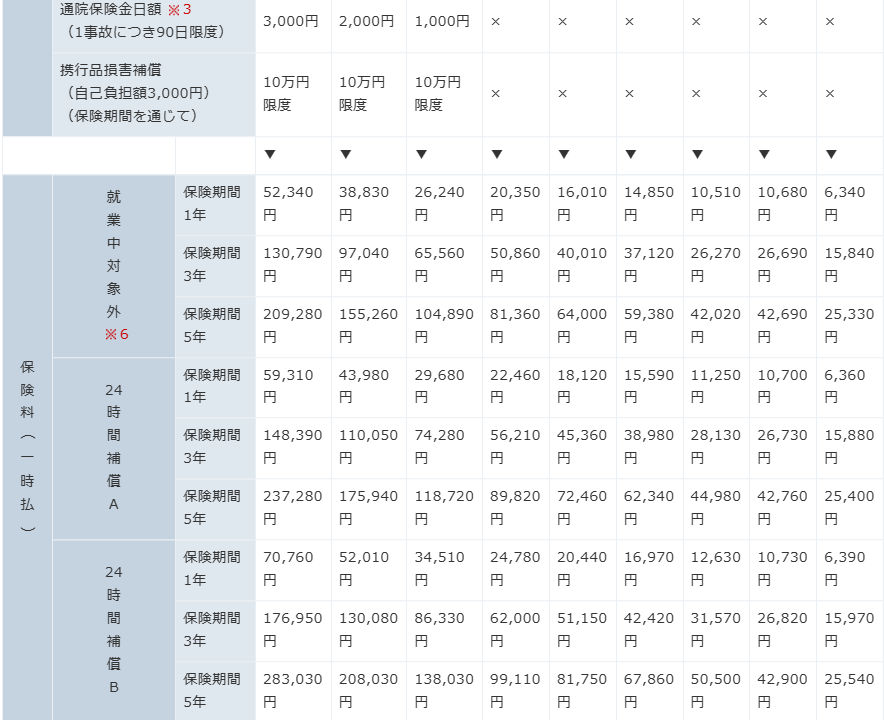Click the 99,110円 premium cell

[x=516, y=691]
